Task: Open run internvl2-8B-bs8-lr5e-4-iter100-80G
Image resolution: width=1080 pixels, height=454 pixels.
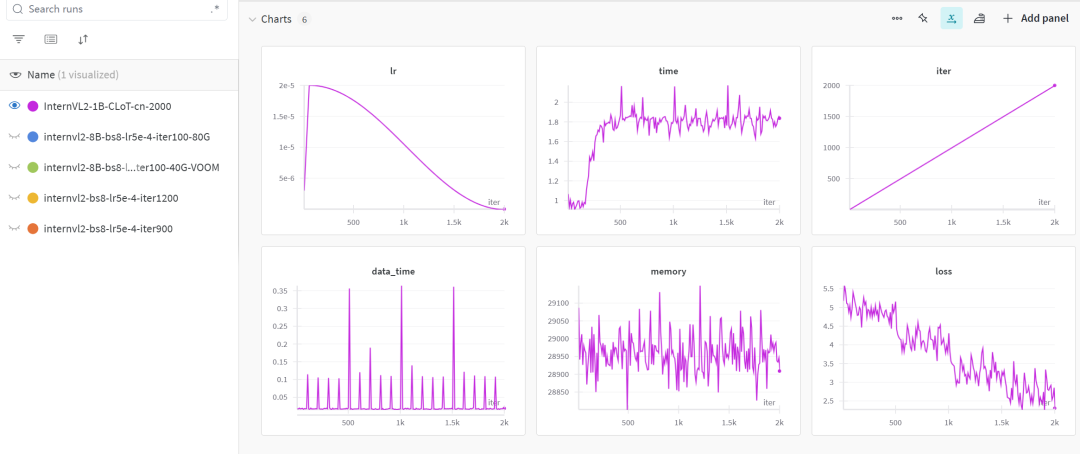Action: click(126, 137)
